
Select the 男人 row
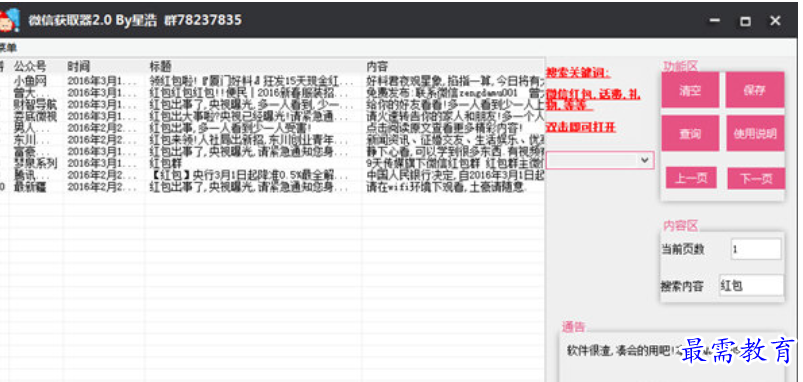[x=271, y=128]
